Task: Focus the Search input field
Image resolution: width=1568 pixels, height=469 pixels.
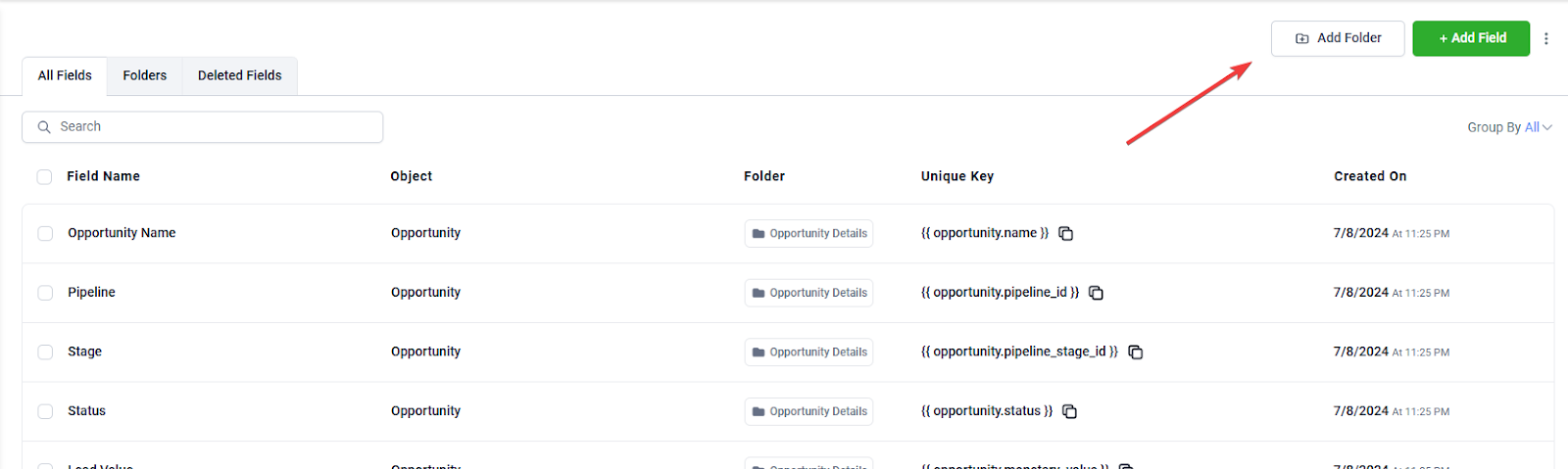Action: pyautogui.click(x=203, y=127)
